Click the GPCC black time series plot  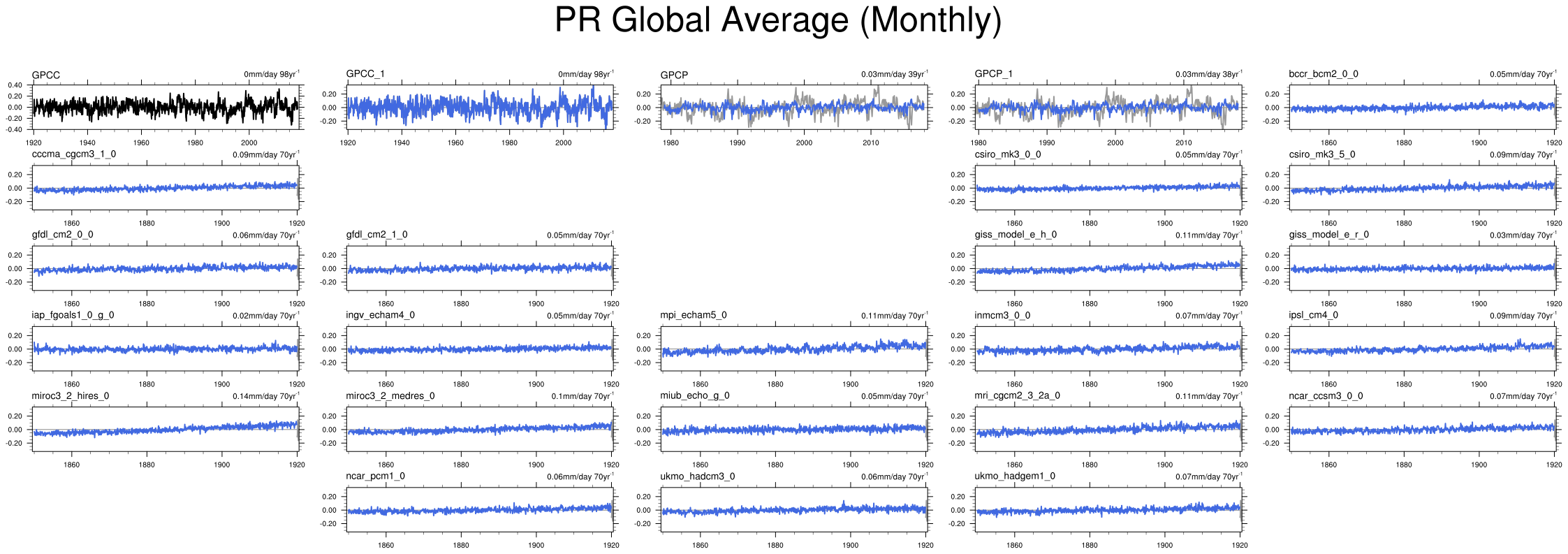pyautogui.click(x=166, y=107)
